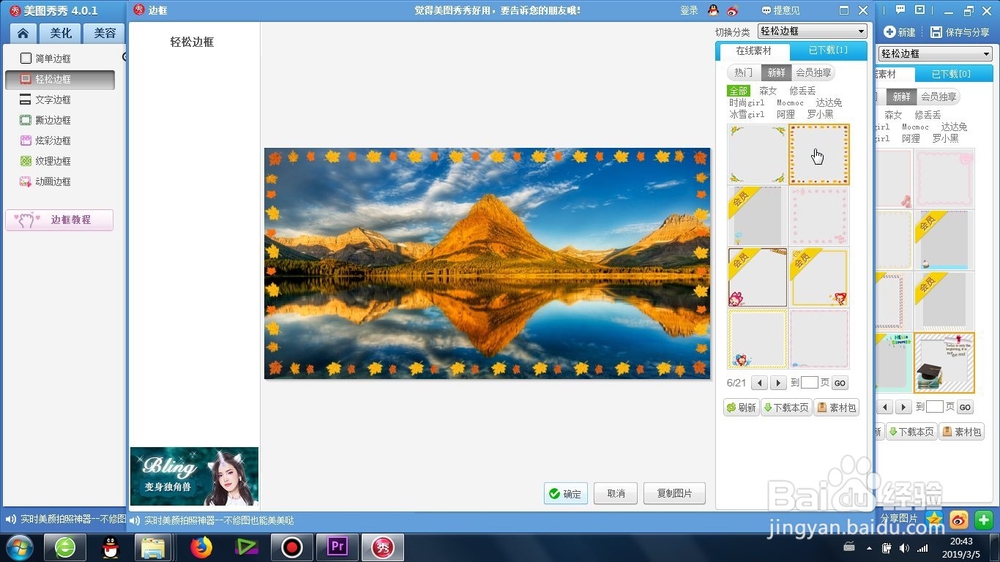This screenshot has width=1000, height=562.
Task: Filter by 森女 tag in dialog
Action: point(768,91)
